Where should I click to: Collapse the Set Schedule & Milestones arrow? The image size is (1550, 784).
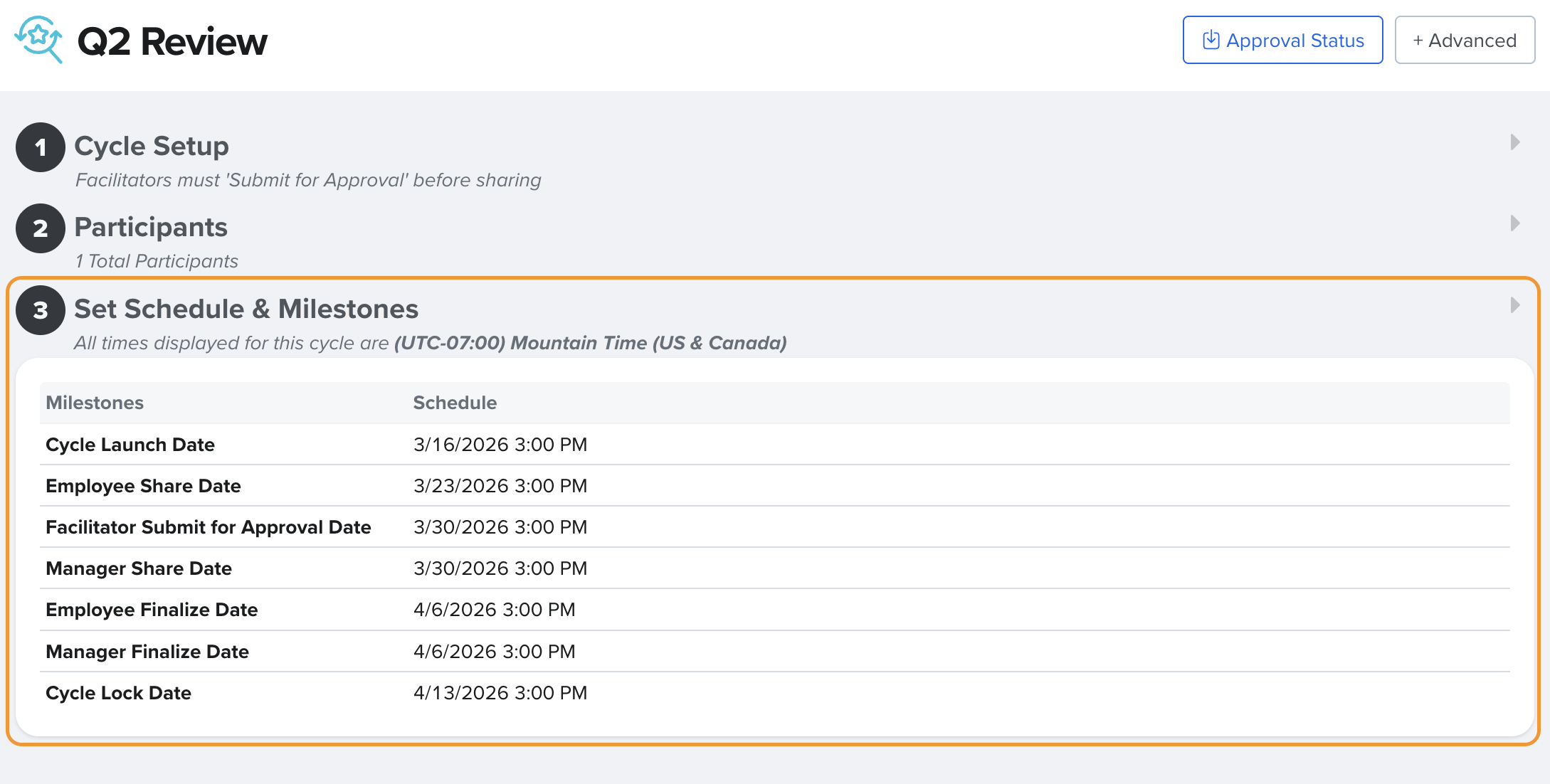click(x=1514, y=305)
